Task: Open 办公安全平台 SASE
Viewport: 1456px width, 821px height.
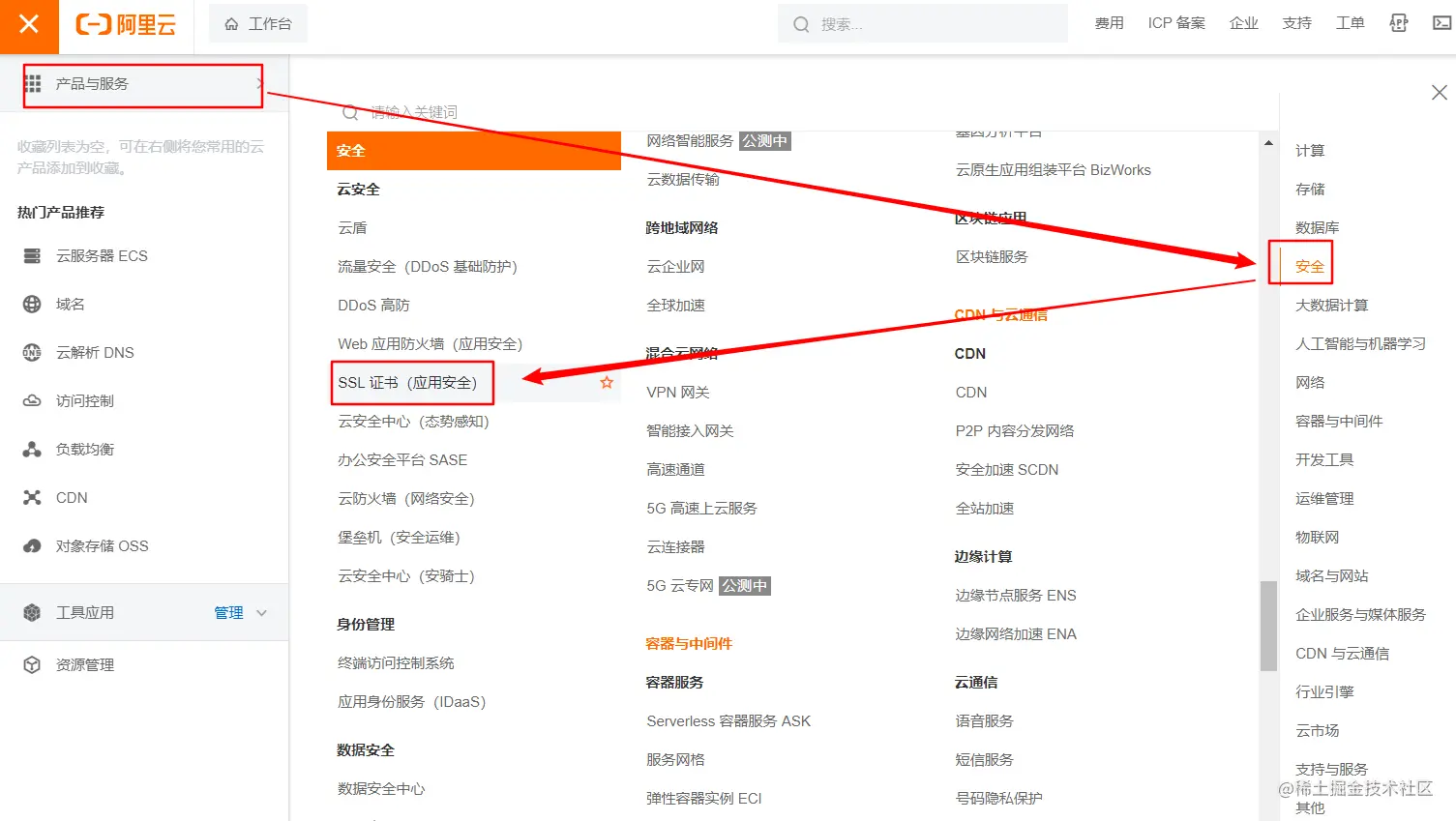Action: [x=402, y=459]
